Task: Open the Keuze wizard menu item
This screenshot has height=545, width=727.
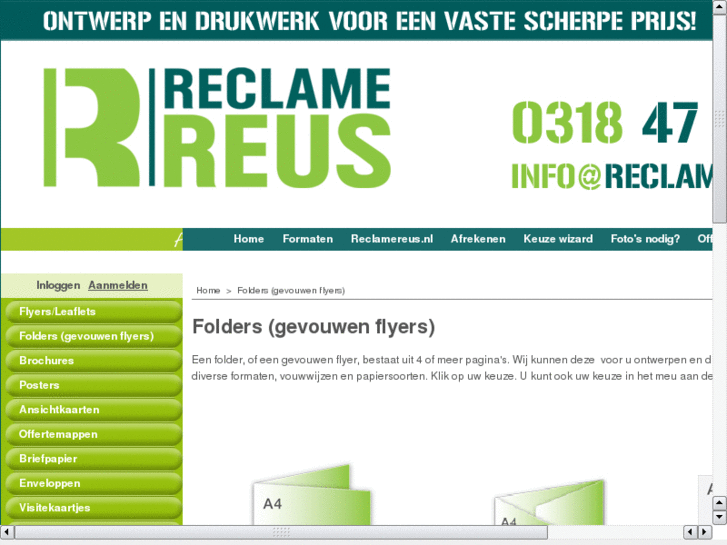Action: coord(558,239)
